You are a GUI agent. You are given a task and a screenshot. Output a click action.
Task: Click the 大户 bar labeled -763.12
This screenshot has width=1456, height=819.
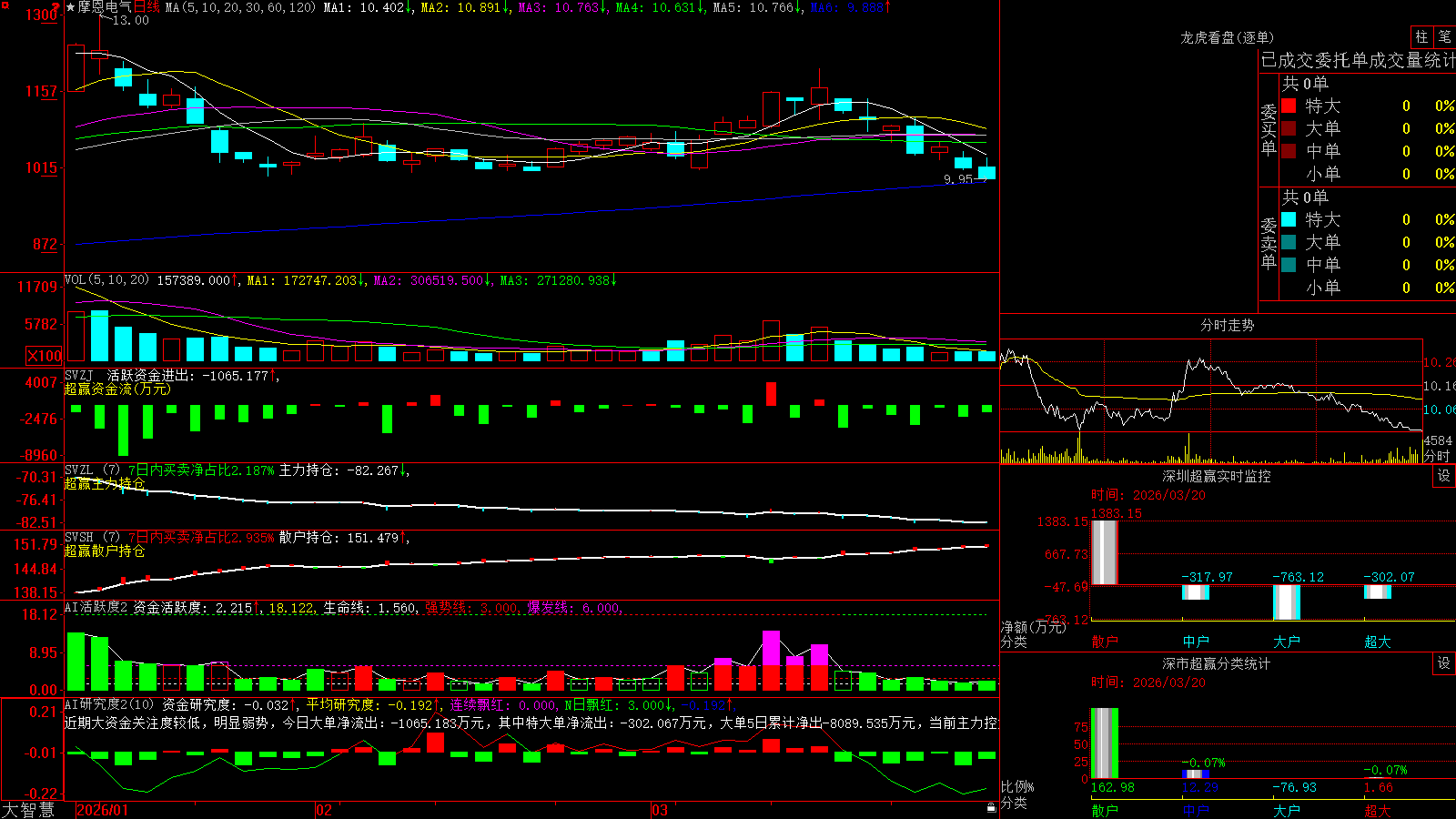(1286, 602)
